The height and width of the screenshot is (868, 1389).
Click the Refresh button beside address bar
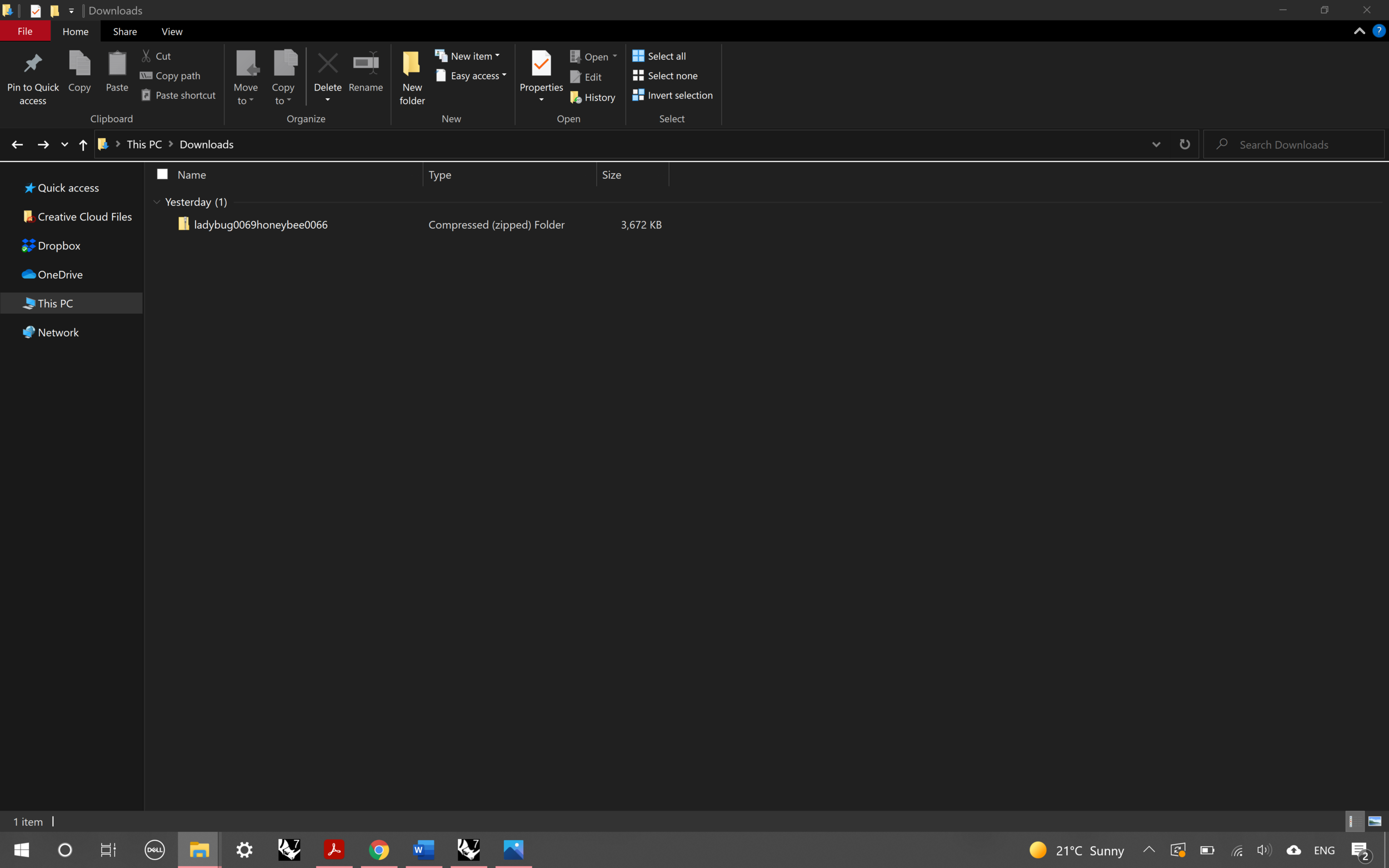(x=1185, y=144)
